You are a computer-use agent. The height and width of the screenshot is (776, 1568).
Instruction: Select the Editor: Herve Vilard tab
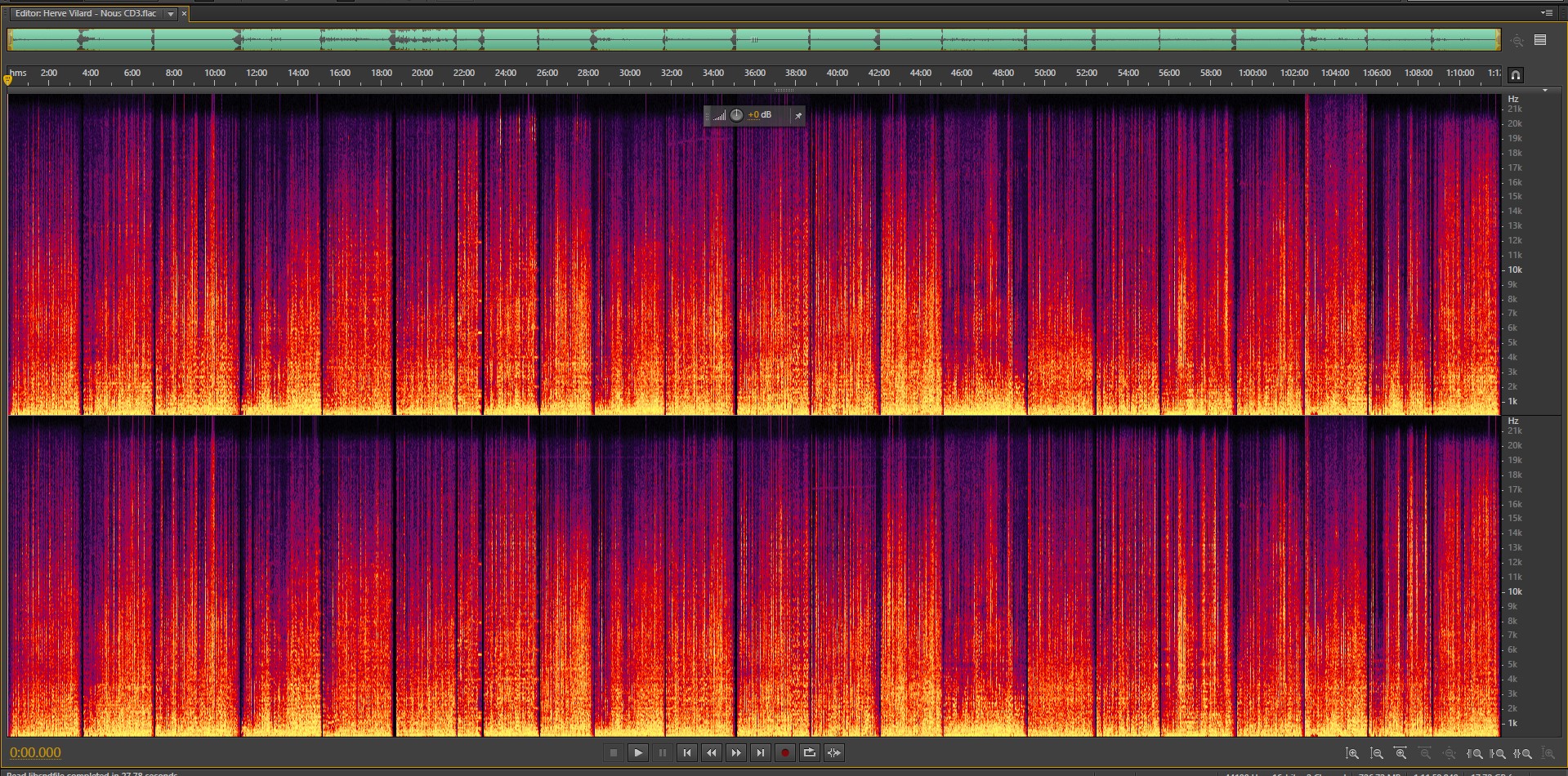[86, 14]
